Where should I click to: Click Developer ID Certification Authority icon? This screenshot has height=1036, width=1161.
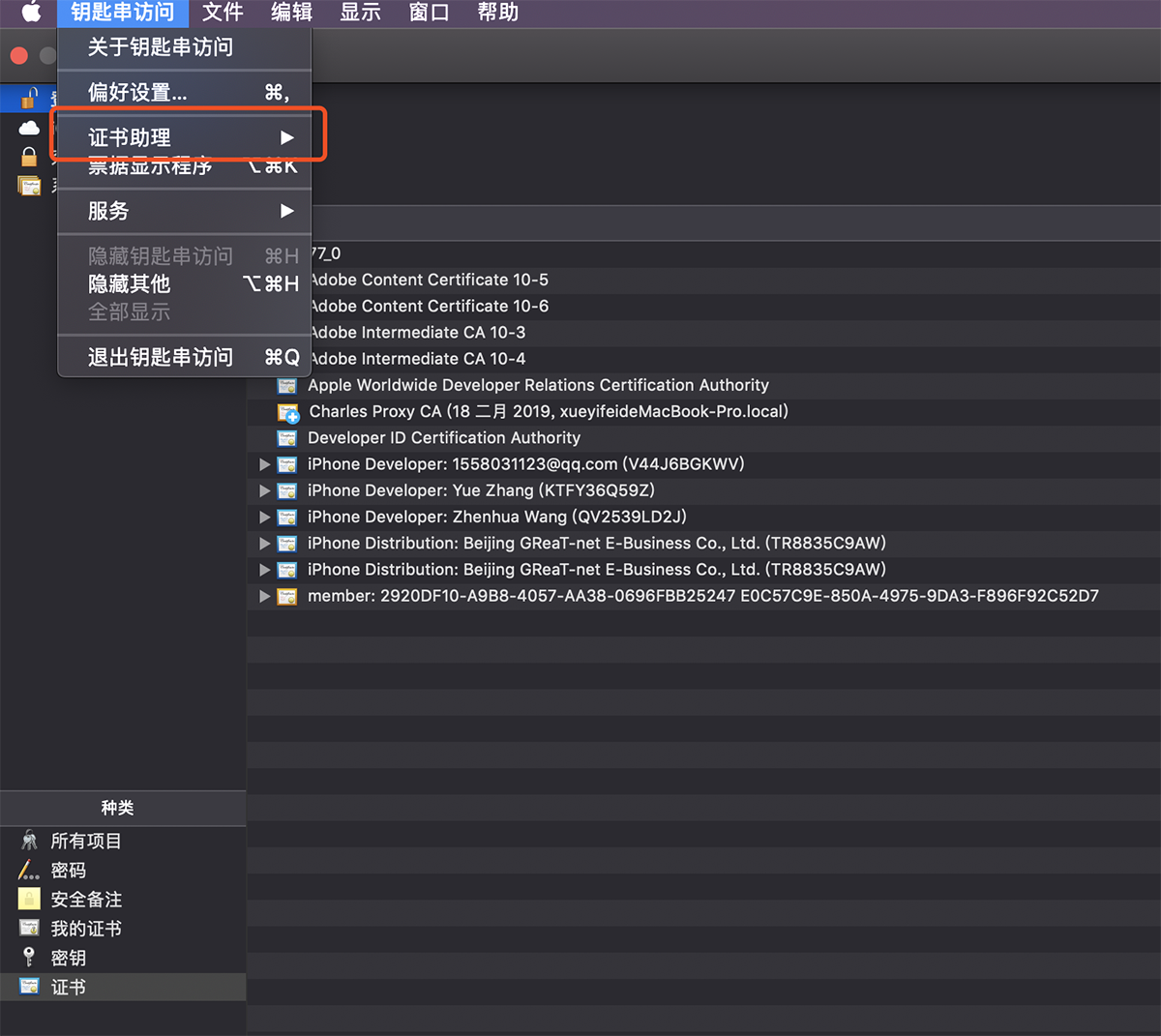287,438
